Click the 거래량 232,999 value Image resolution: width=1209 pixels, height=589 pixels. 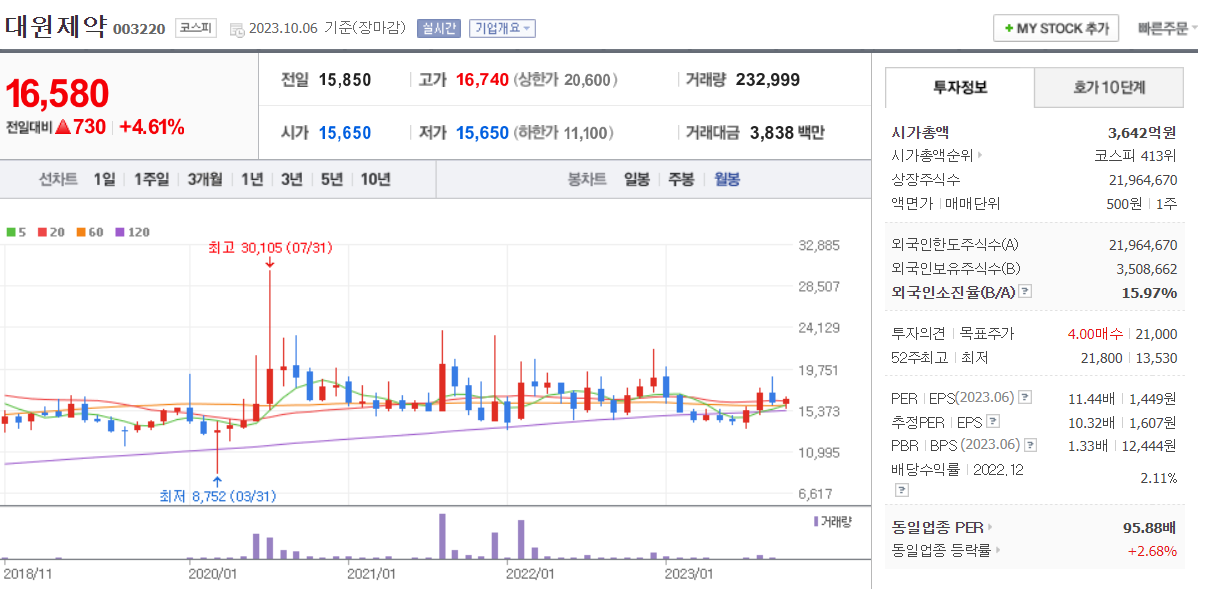[x=767, y=80]
